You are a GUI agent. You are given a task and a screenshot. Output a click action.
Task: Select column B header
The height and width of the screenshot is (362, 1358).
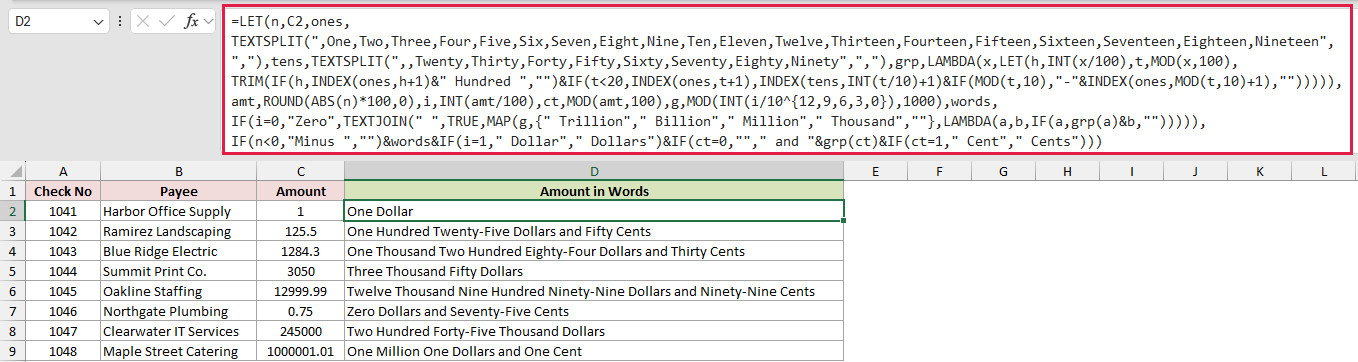[178, 171]
